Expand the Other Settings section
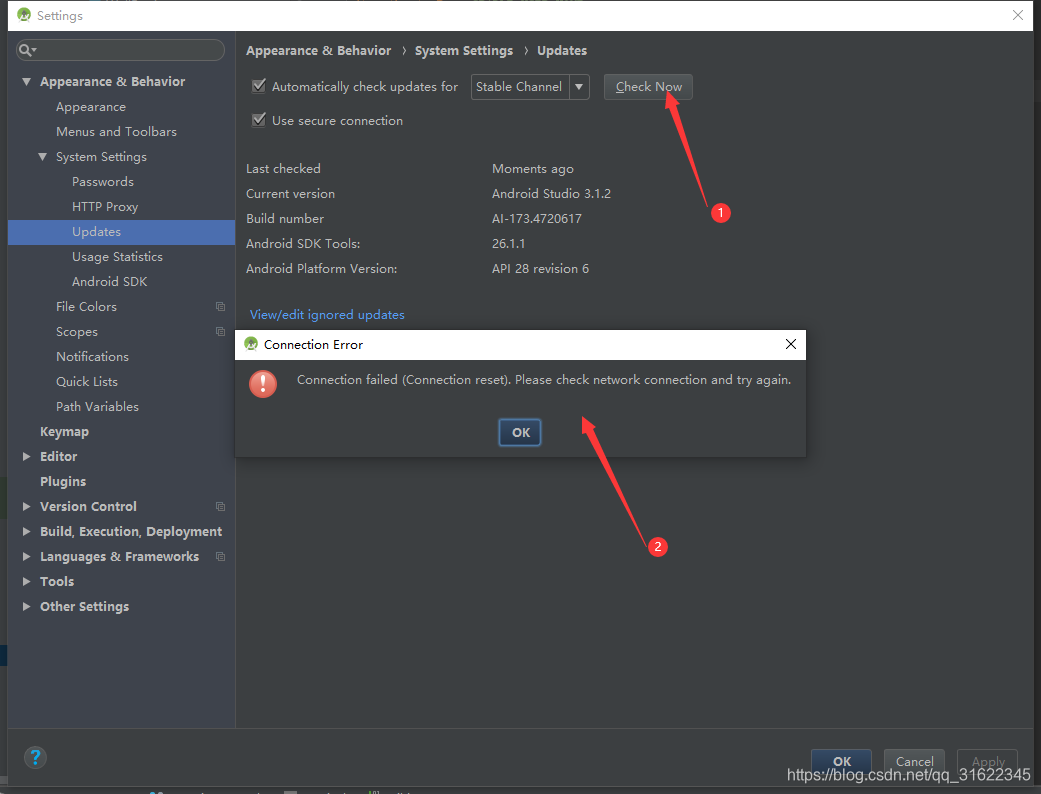1041x794 pixels. point(27,606)
